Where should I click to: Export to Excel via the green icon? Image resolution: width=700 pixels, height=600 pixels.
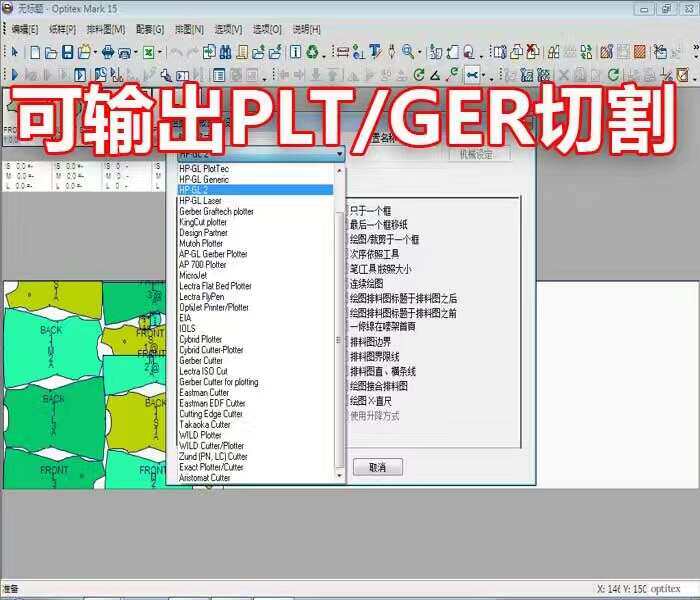149,53
